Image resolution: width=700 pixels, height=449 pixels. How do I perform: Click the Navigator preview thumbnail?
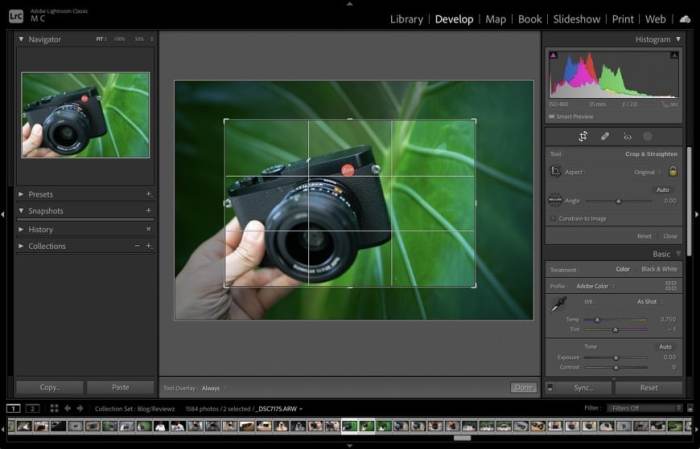click(x=86, y=115)
